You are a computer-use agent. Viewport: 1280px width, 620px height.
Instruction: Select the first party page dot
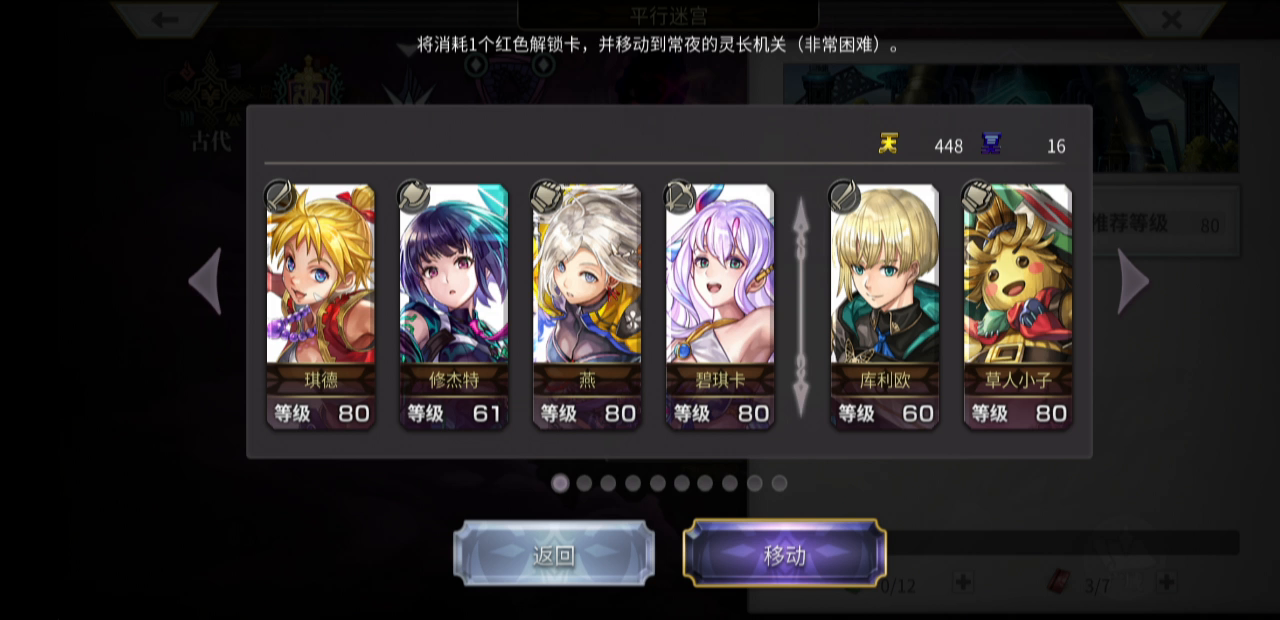[560, 483]
